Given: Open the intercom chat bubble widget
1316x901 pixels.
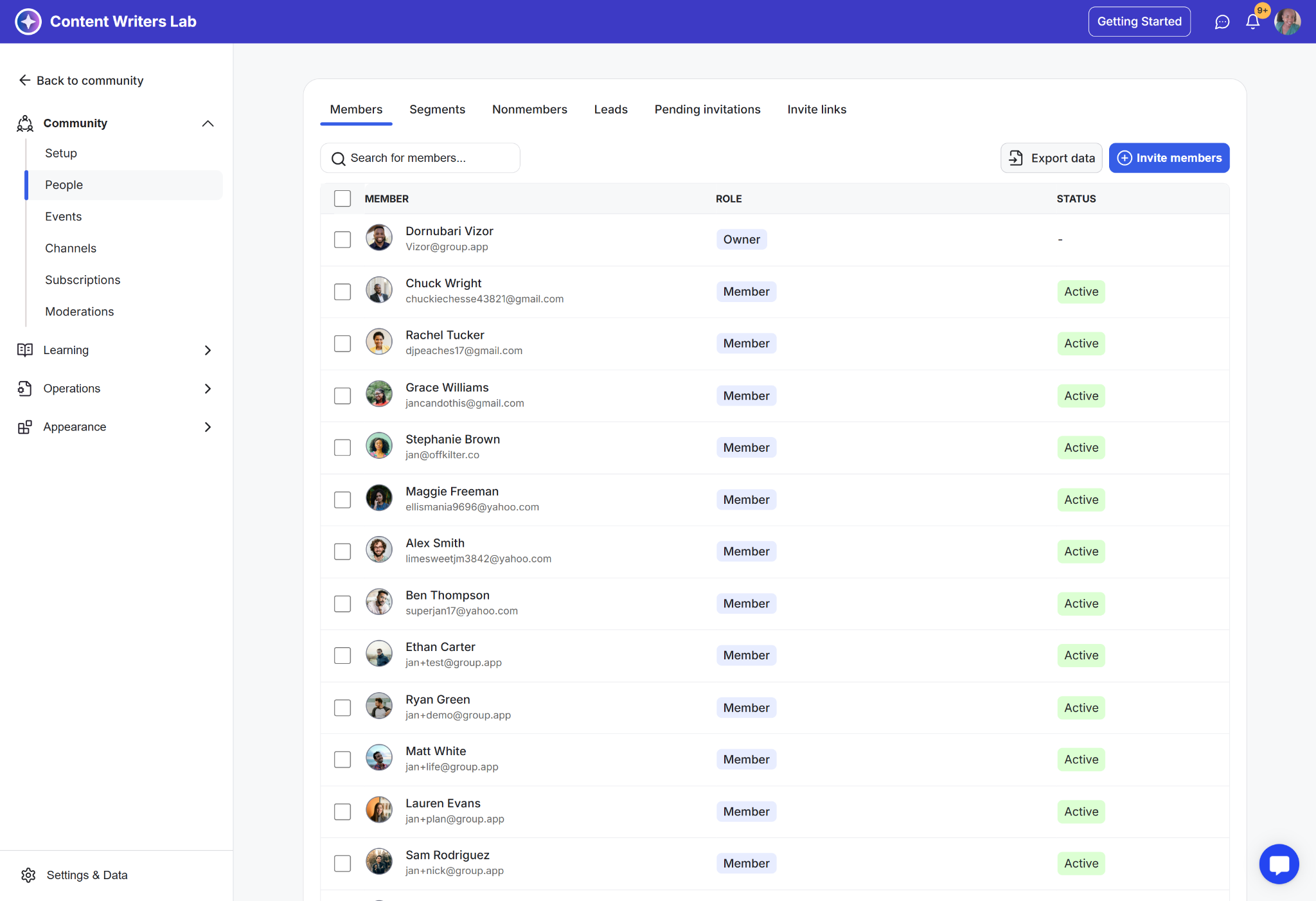Looking at the screenshot, I should [x=1279, y=864].
